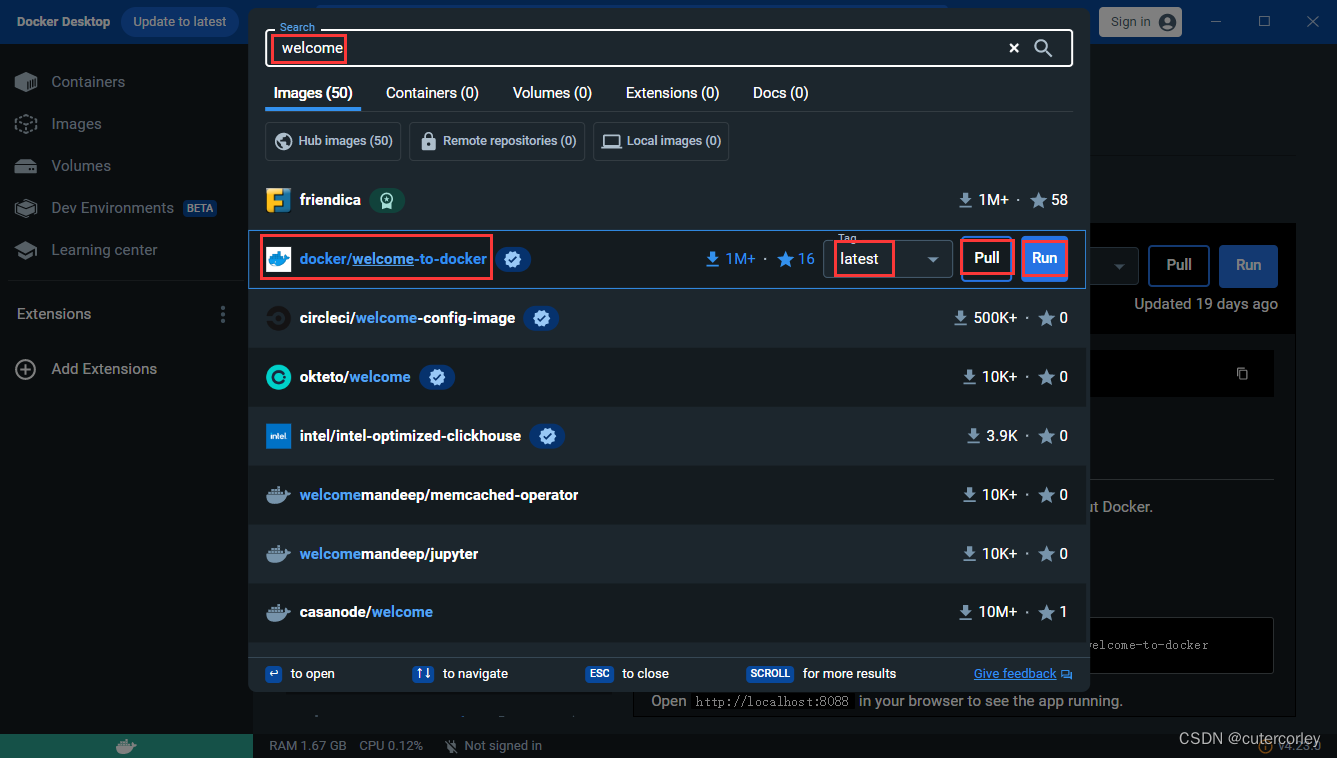Click friendica logo icon
This screenshot has width=1337, height=758.
pos(278,200)
